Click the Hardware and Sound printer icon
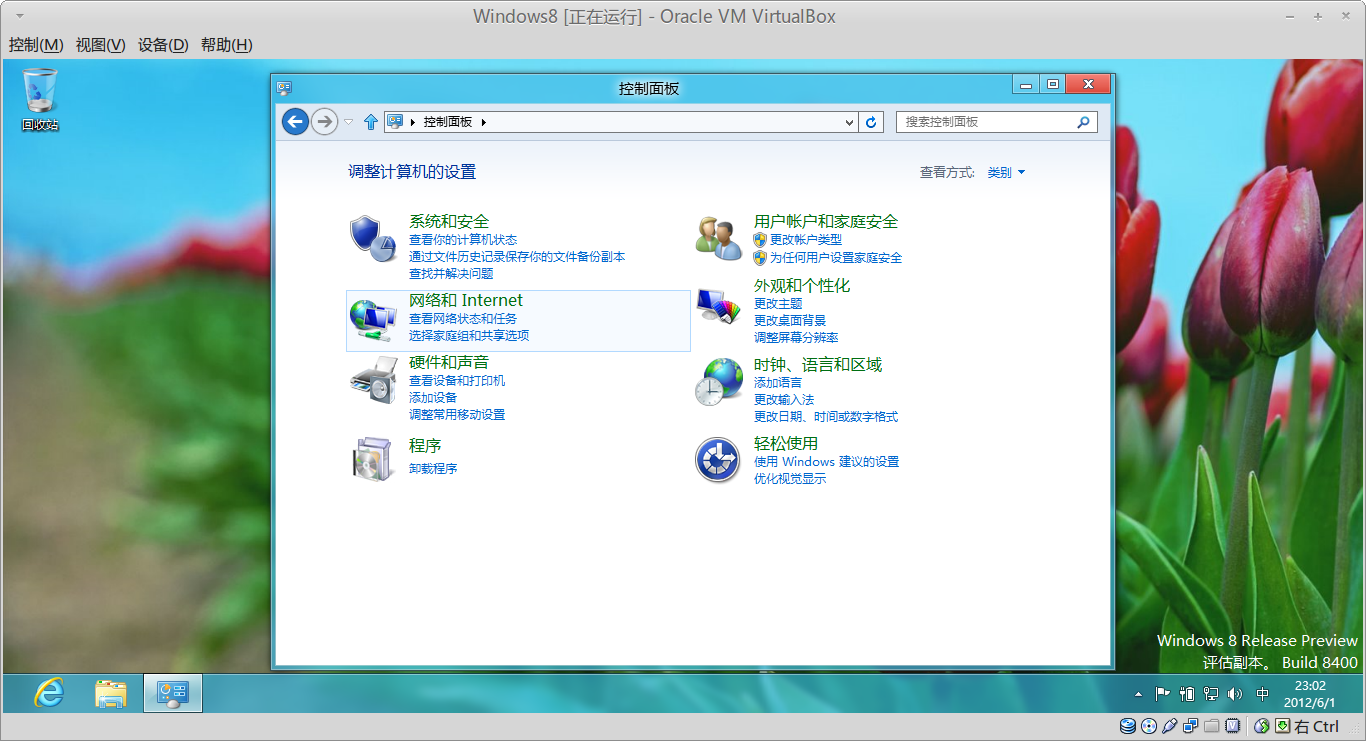The width and height of the screenshot is (1366, 741). (x=373, y=381)
